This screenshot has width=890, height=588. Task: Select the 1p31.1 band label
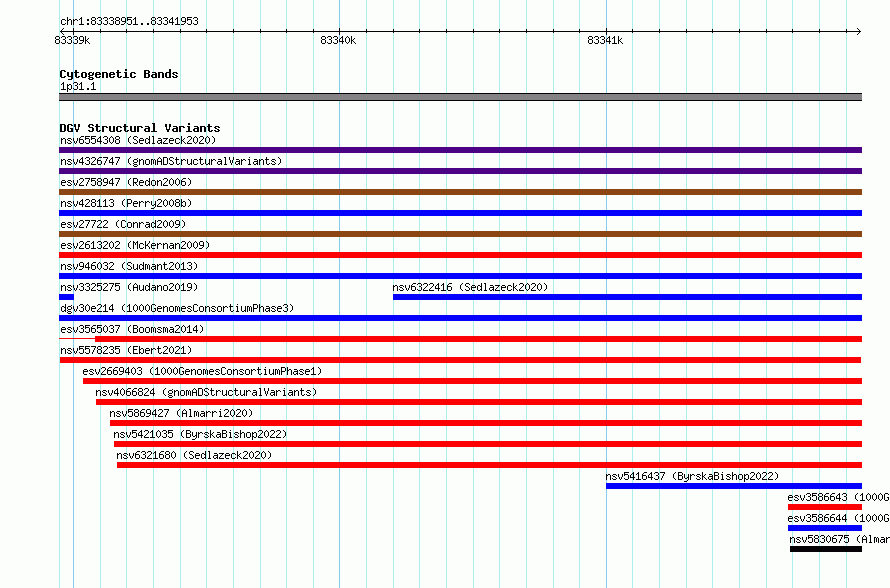pyautogui.click(x=78, y=86)
